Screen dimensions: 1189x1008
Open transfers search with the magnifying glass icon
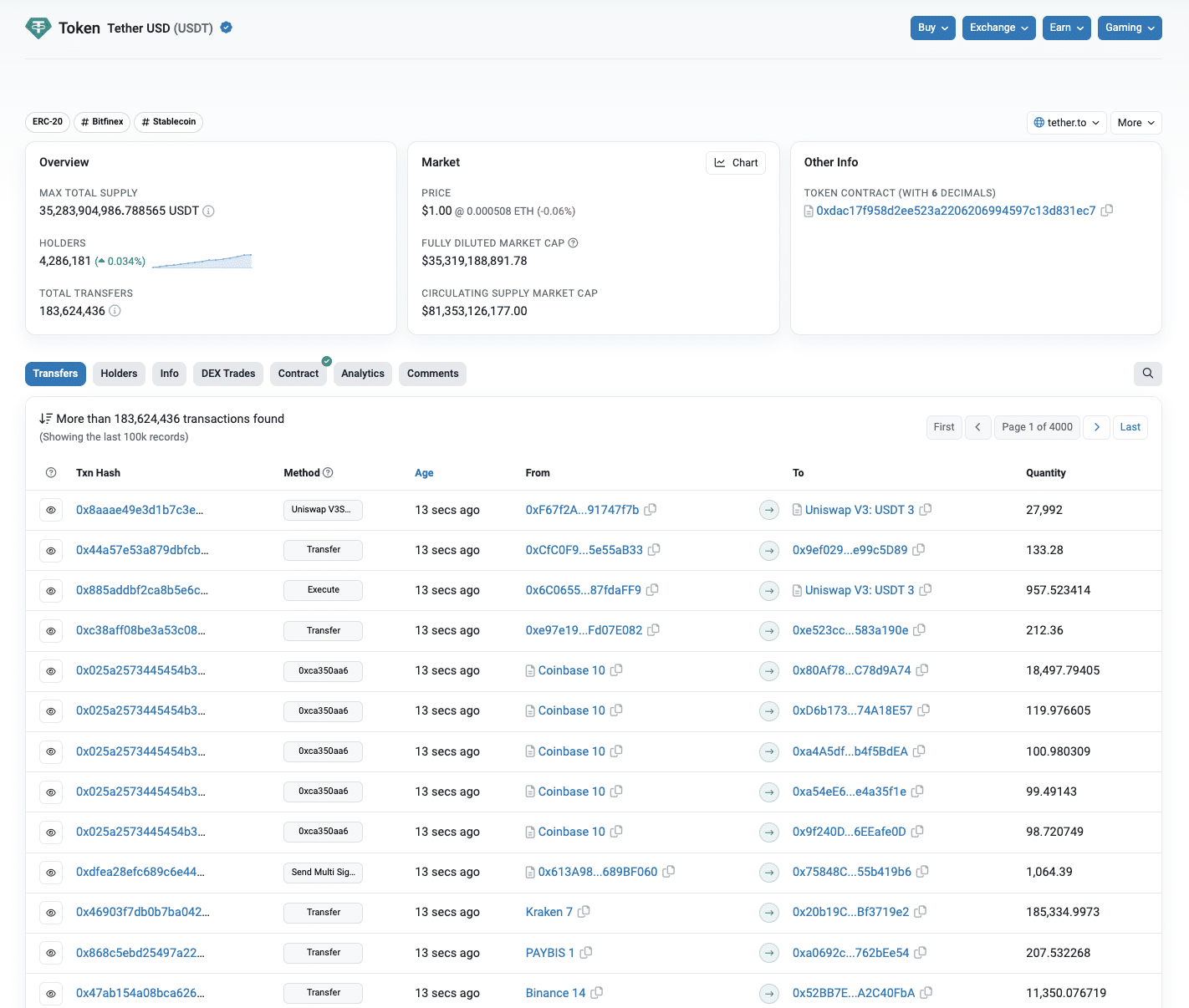[1147, 374]
